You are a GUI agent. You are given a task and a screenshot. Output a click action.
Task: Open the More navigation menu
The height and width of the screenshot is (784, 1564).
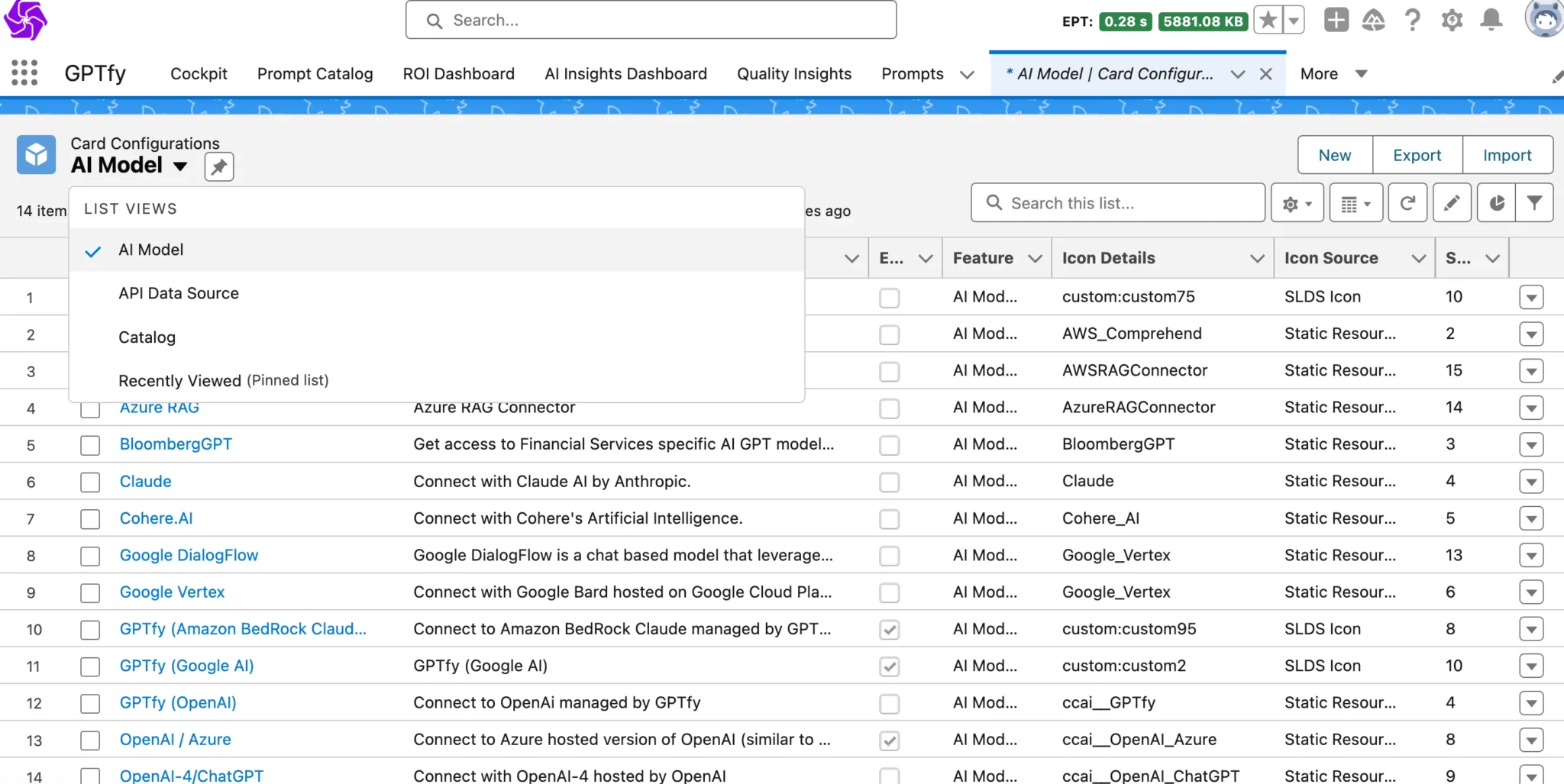tap(1333, 73)
